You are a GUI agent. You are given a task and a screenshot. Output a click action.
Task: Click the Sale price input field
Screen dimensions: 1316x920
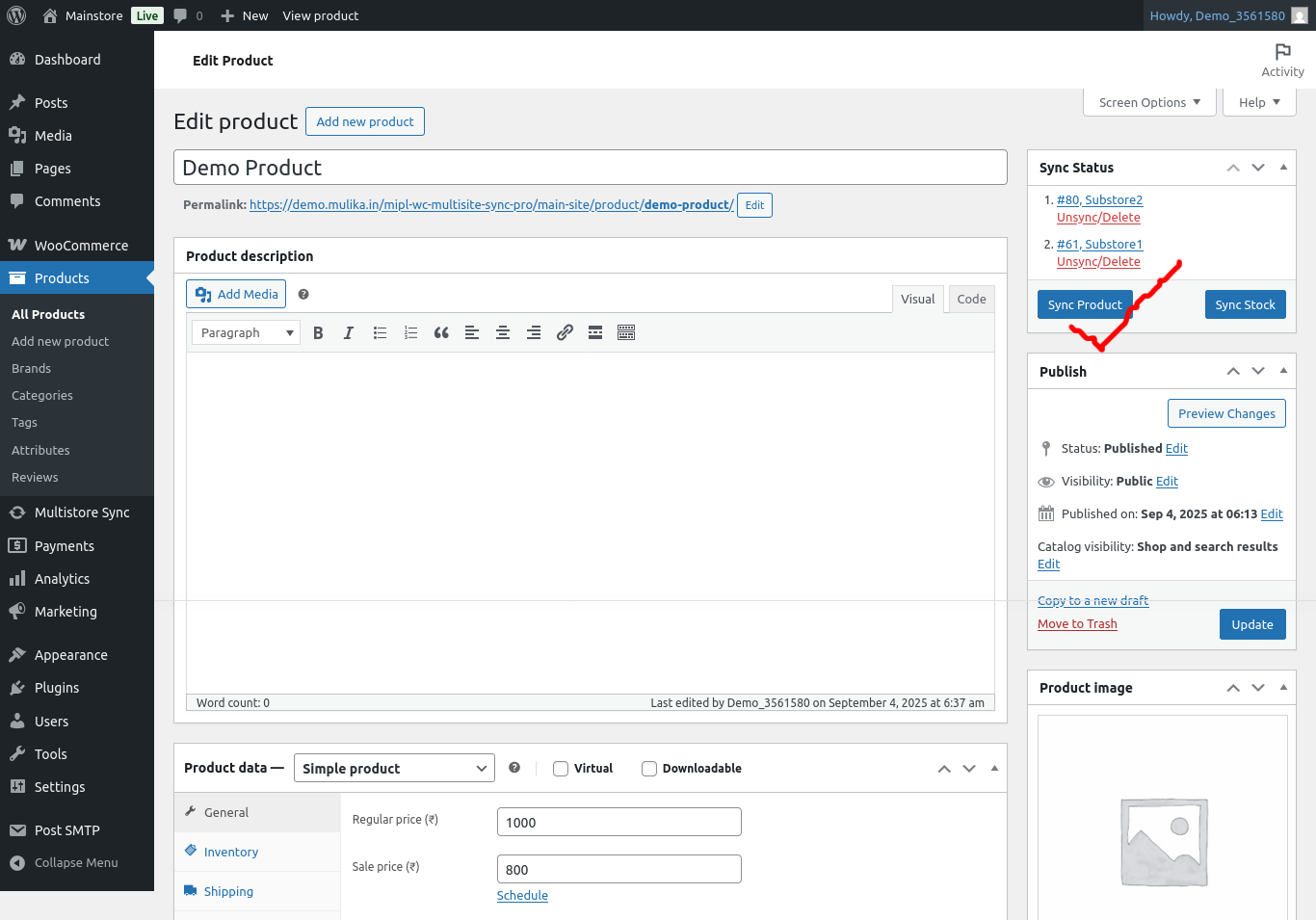coord(619,869)
